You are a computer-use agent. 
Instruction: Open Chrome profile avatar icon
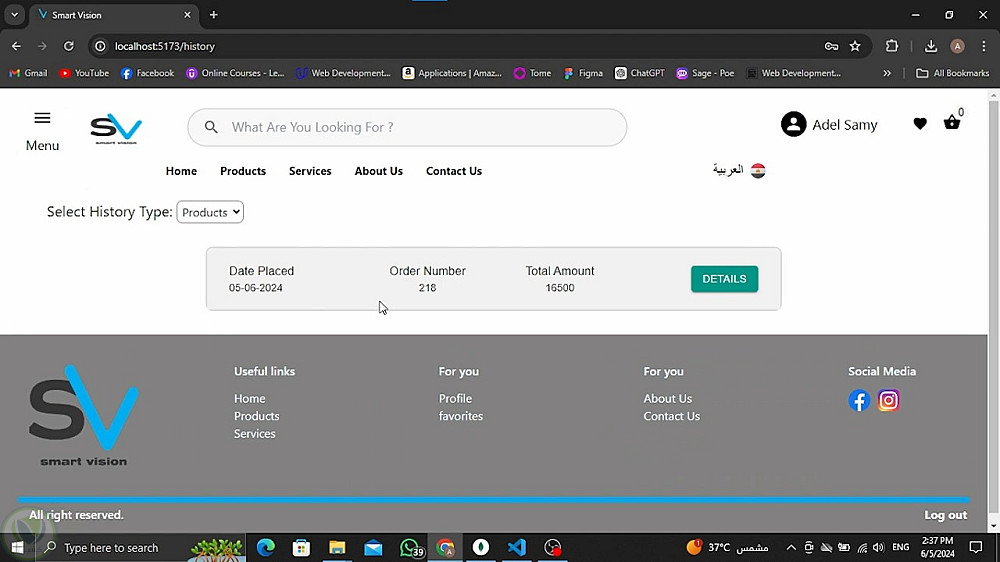[x=957, y=46]
